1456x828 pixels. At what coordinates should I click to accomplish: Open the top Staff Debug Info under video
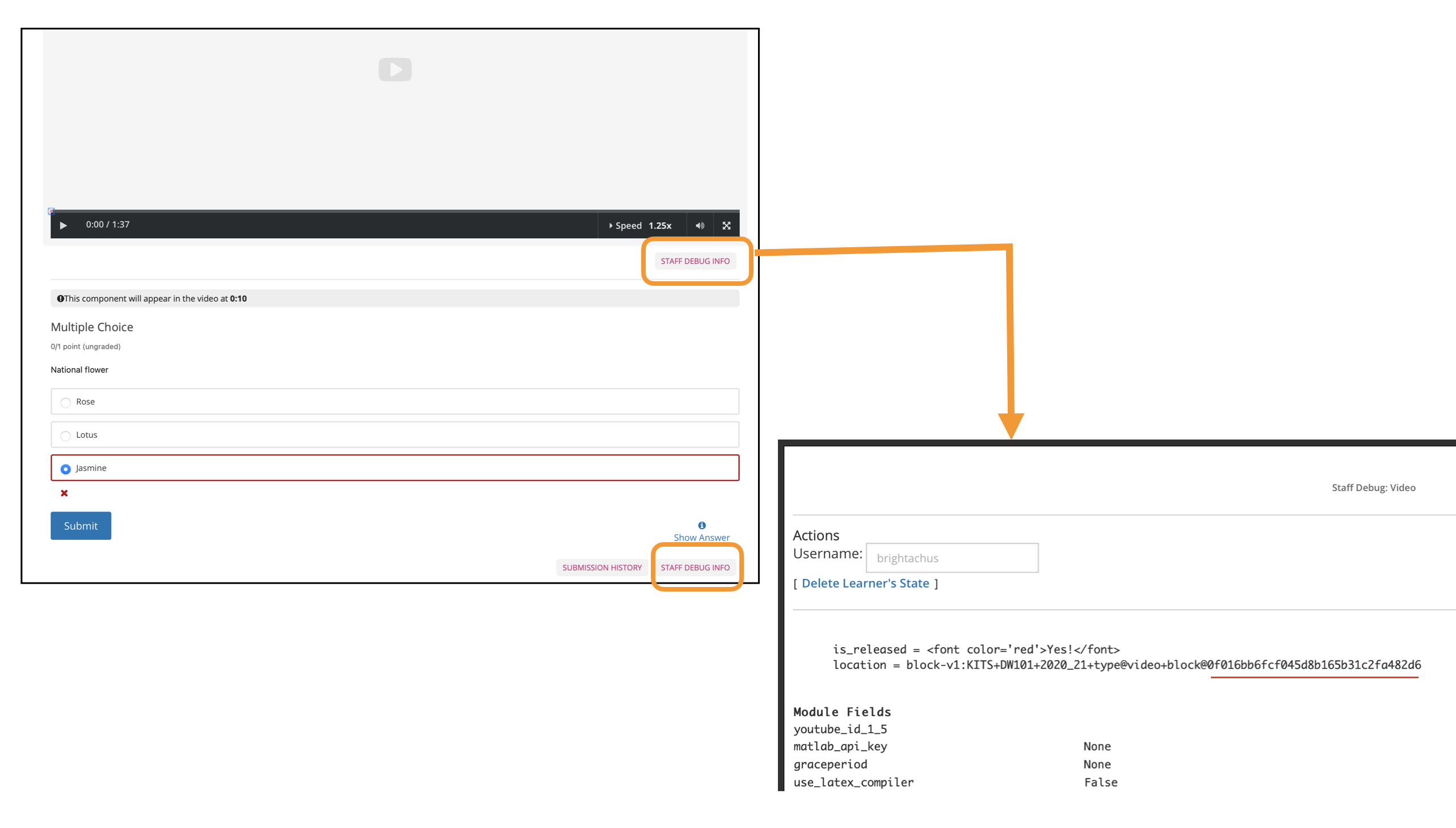695,261
